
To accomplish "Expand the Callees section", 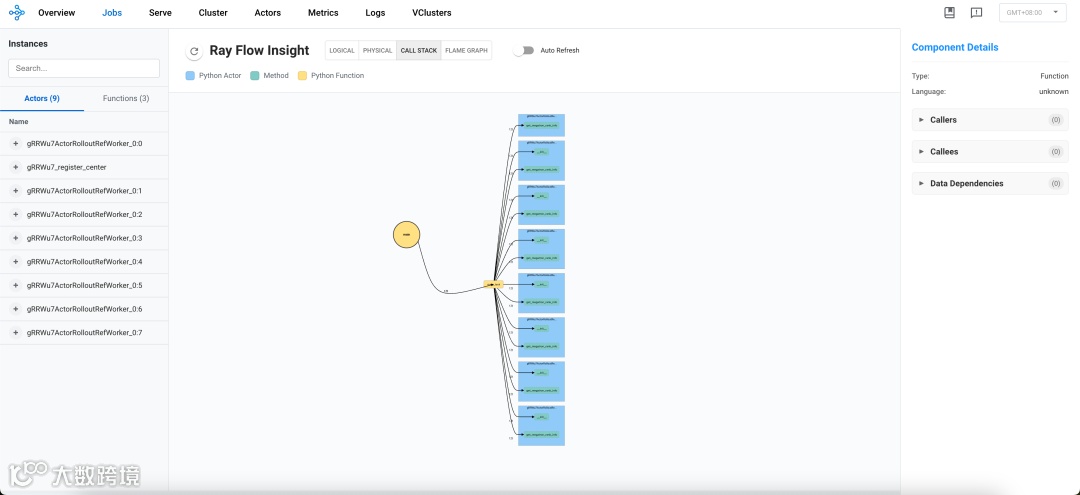I will point(990,151).
